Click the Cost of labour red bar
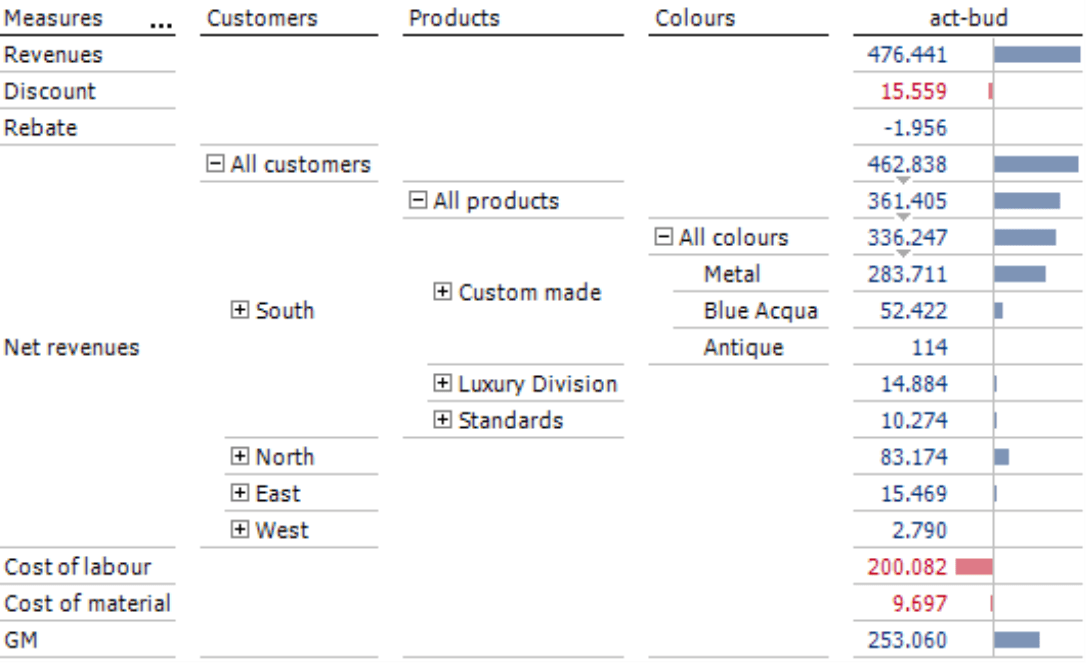 point(974,567)
